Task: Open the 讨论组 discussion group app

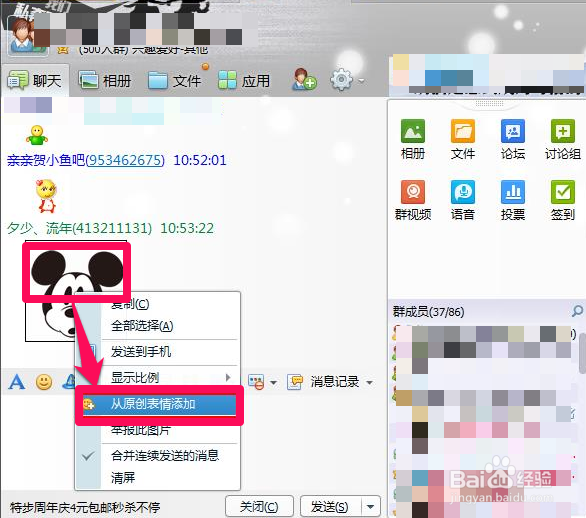Action: (563, 139)
